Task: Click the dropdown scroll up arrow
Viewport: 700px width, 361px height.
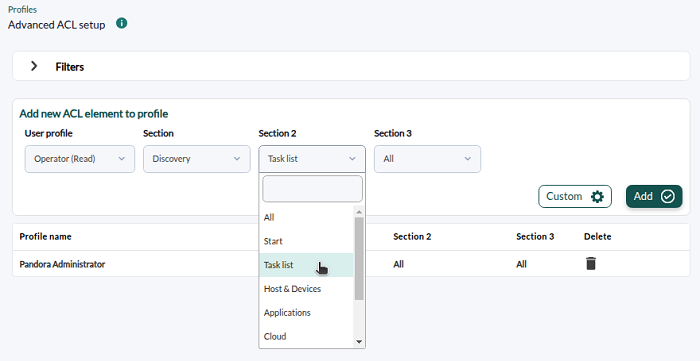Action: 359,212
